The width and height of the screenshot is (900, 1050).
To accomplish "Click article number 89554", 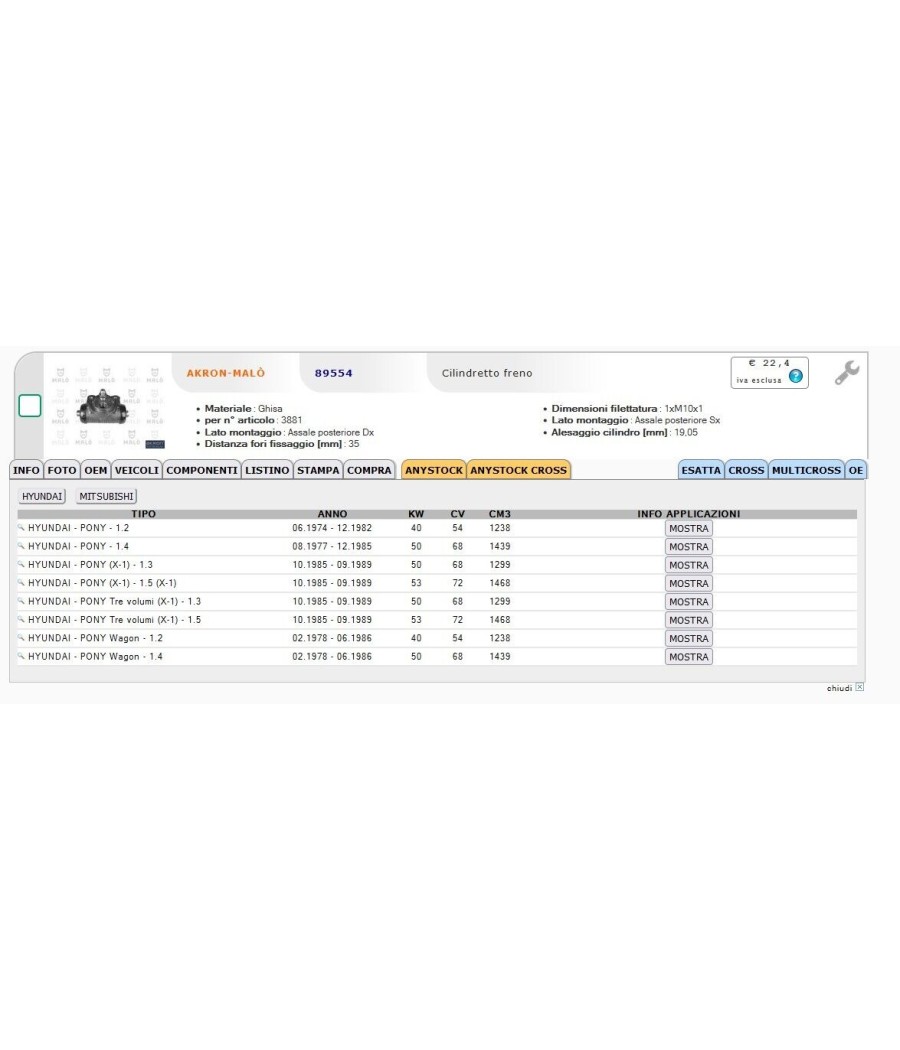I will (x=333, y=373).
